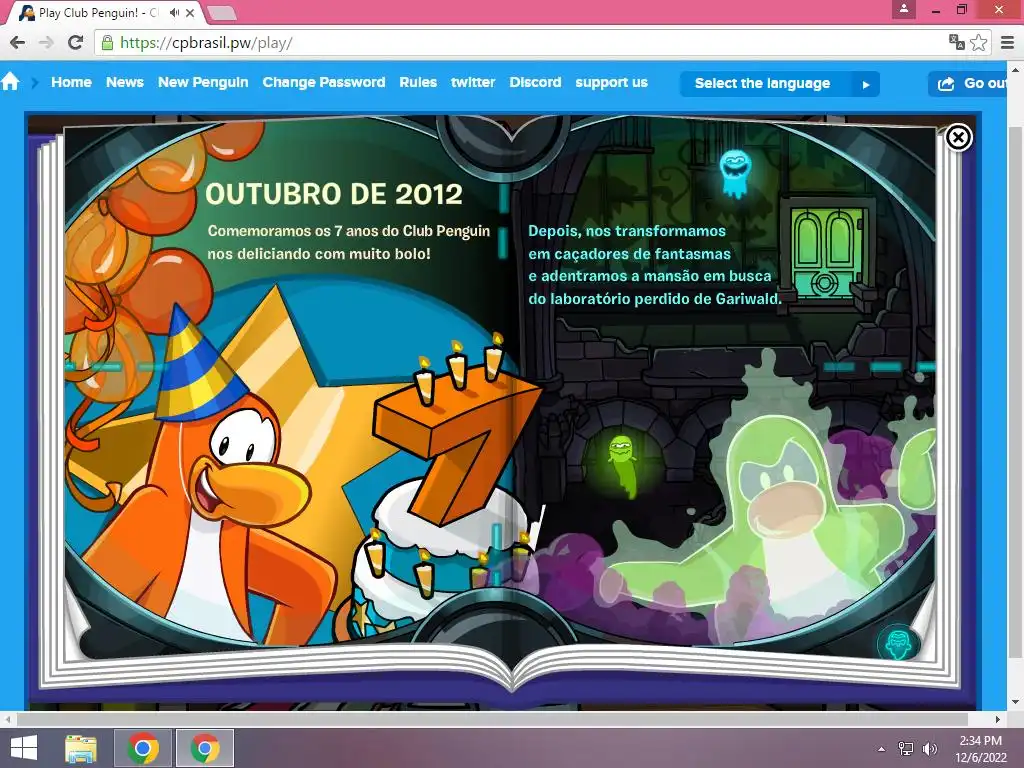Image resolution: width=1024 pixels, height=768 pixels.
Task: Click the translate page icon in the address bar
Action: (x=956, y=43)
